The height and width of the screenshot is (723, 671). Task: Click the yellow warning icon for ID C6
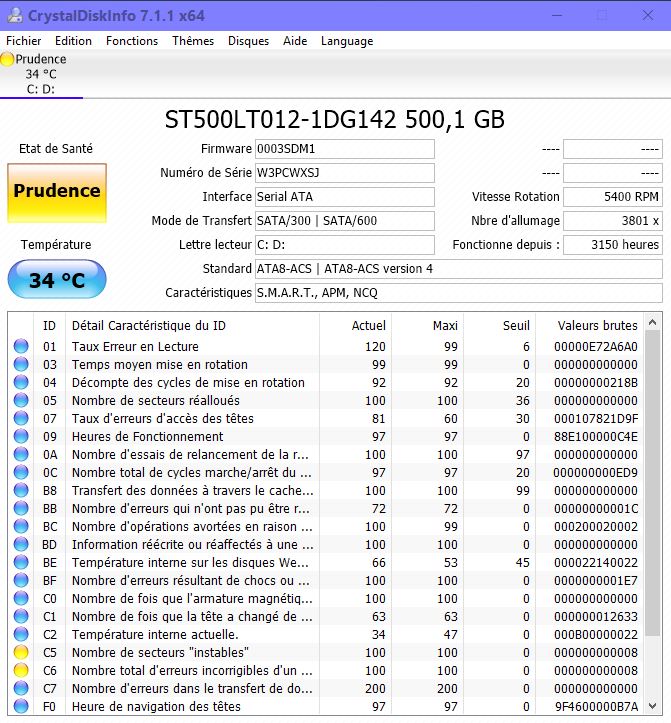click(x=21, y=670)
